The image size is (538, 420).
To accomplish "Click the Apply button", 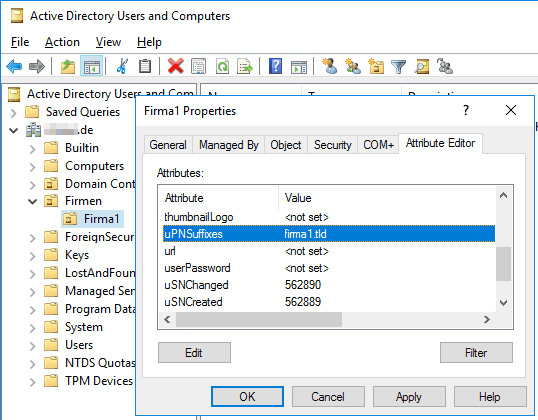I will click(409, 397).
